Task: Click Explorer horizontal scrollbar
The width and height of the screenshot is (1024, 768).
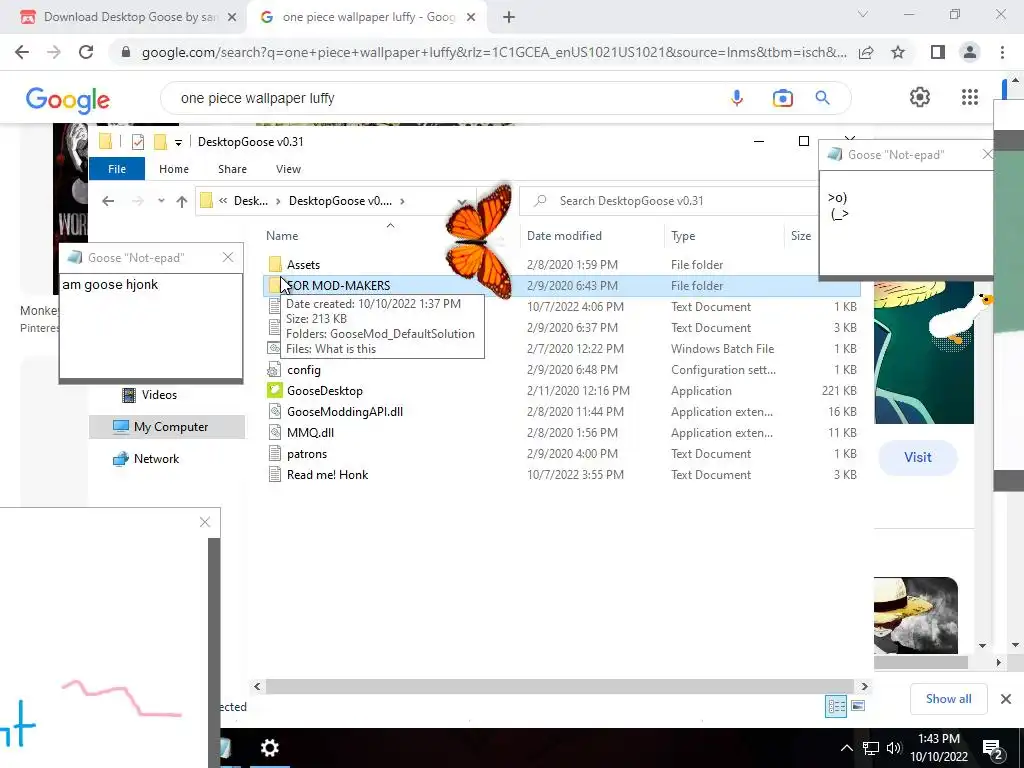Action: (560, 686)
